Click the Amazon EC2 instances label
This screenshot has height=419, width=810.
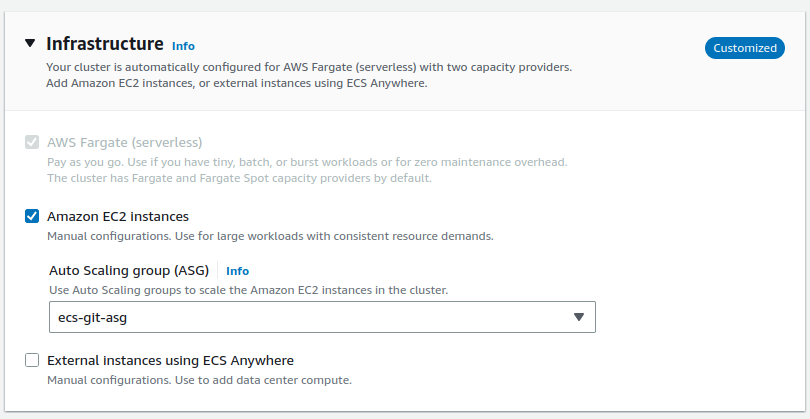[118, 216]
